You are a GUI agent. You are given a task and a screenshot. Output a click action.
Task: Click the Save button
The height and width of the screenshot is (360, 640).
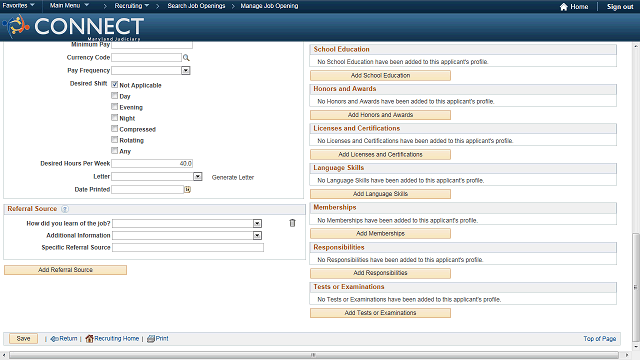click(23, 338)
